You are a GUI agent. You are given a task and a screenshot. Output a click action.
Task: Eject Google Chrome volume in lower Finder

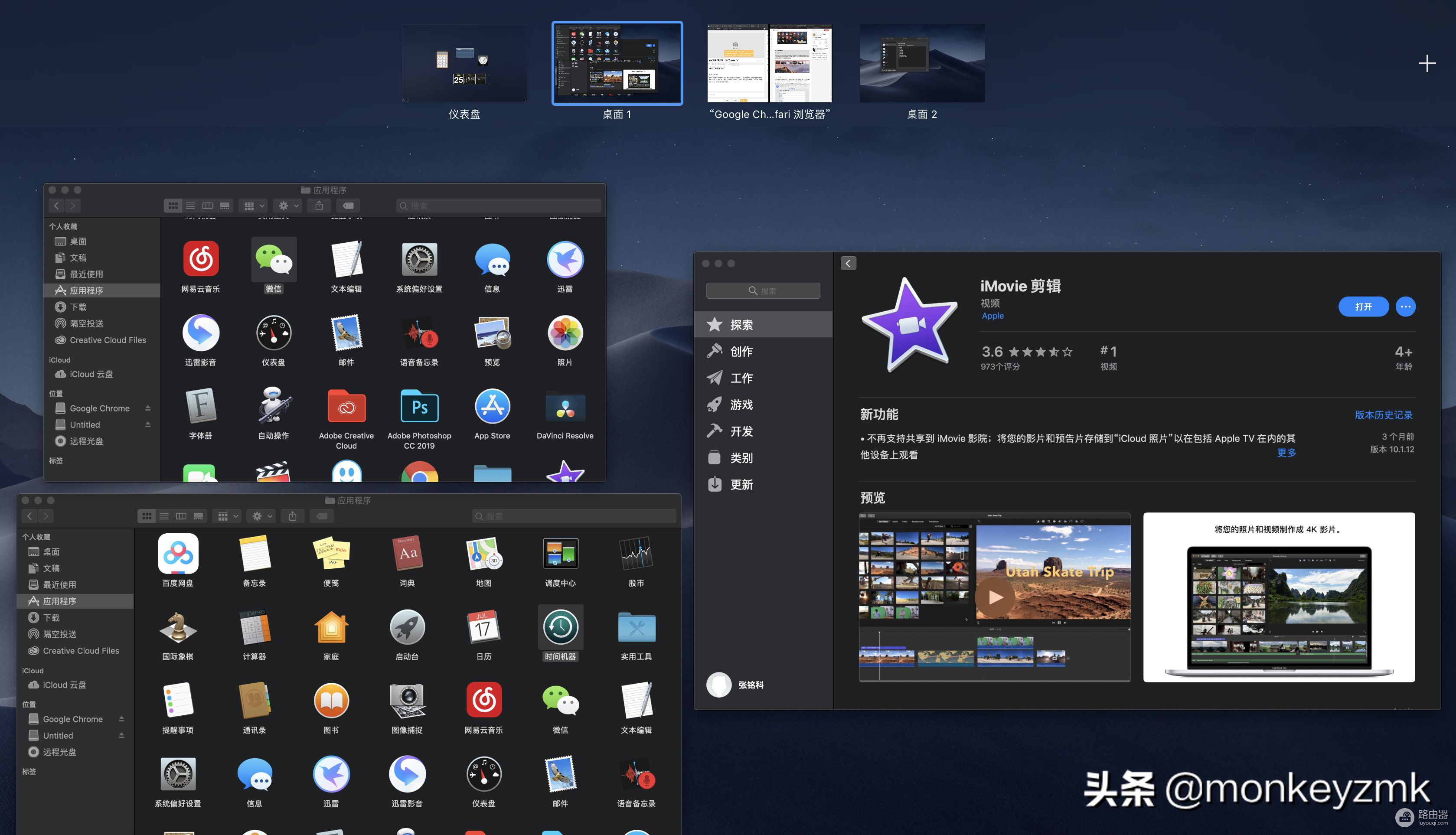click(121, 719)
